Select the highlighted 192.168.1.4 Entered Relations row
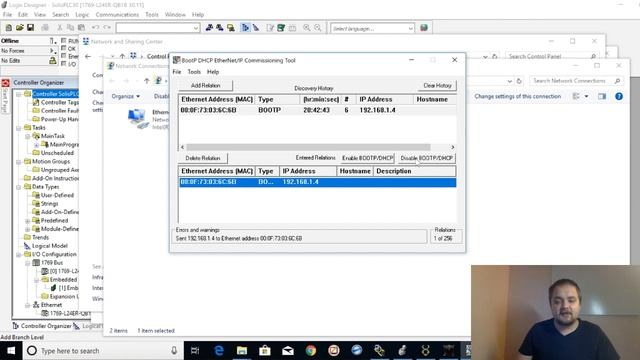Screen dimensions: 640x360 point(318,182)
